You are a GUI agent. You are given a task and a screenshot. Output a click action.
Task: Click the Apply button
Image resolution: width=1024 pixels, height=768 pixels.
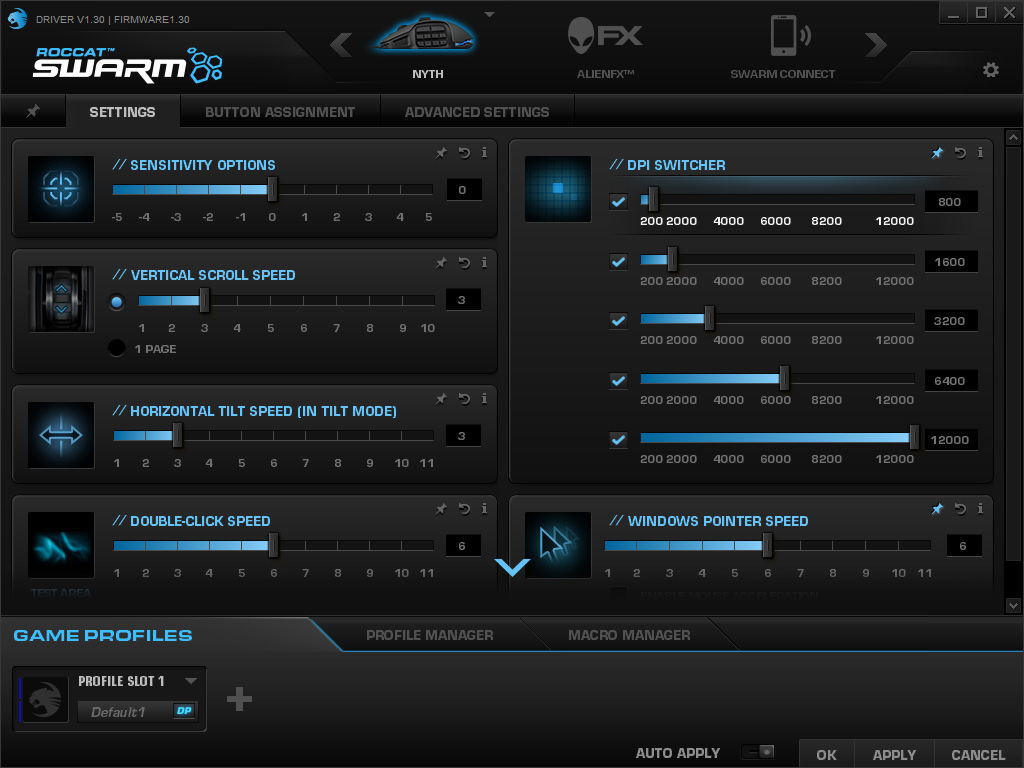[894, 754]
